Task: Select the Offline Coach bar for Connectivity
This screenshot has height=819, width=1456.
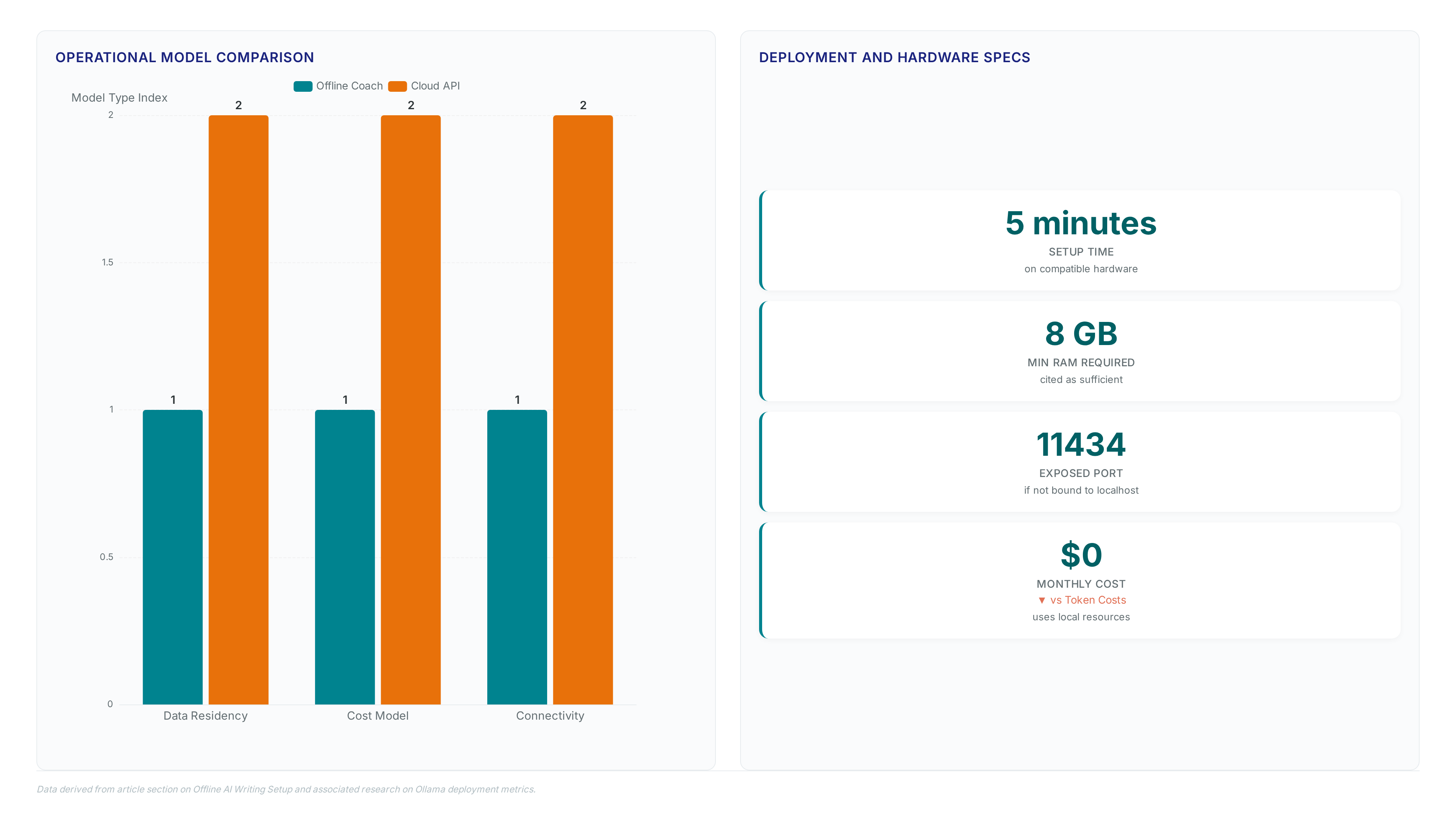Action: coord(517,557)
